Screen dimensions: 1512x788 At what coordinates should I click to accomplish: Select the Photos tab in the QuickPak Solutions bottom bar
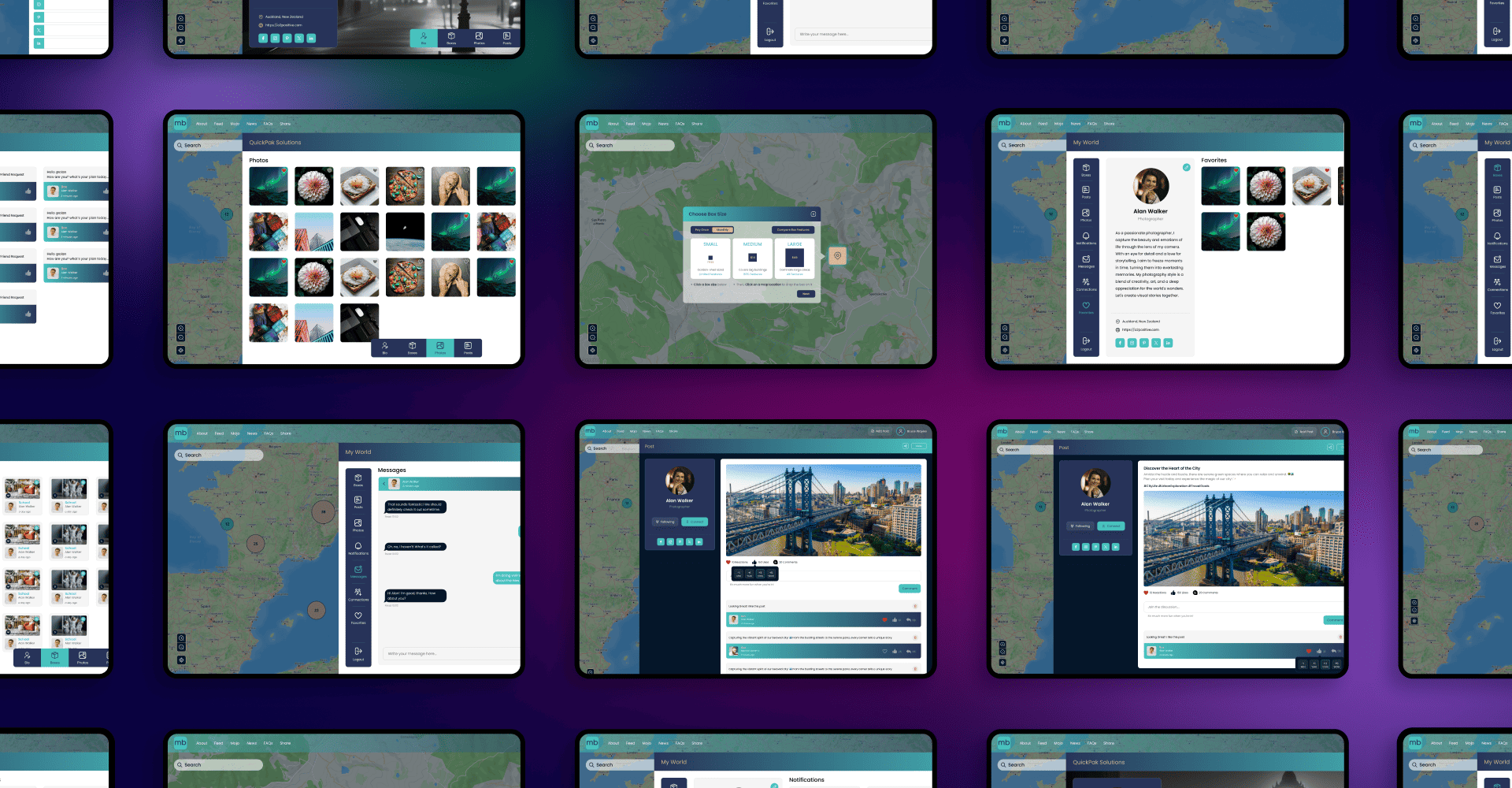click(440, 348)
